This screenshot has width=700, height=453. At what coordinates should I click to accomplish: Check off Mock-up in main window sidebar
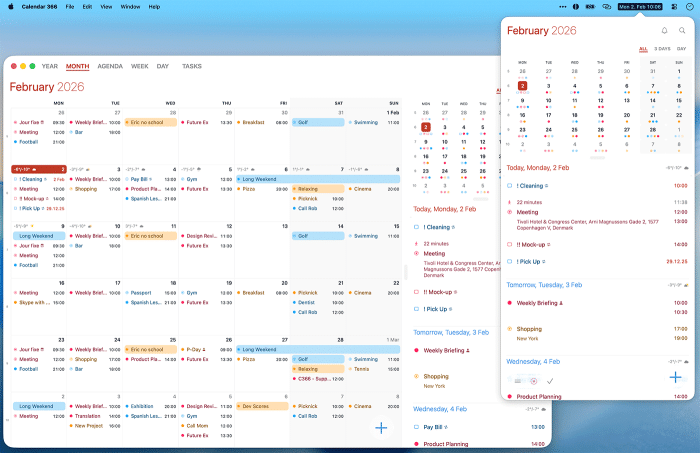click(416, 292)
